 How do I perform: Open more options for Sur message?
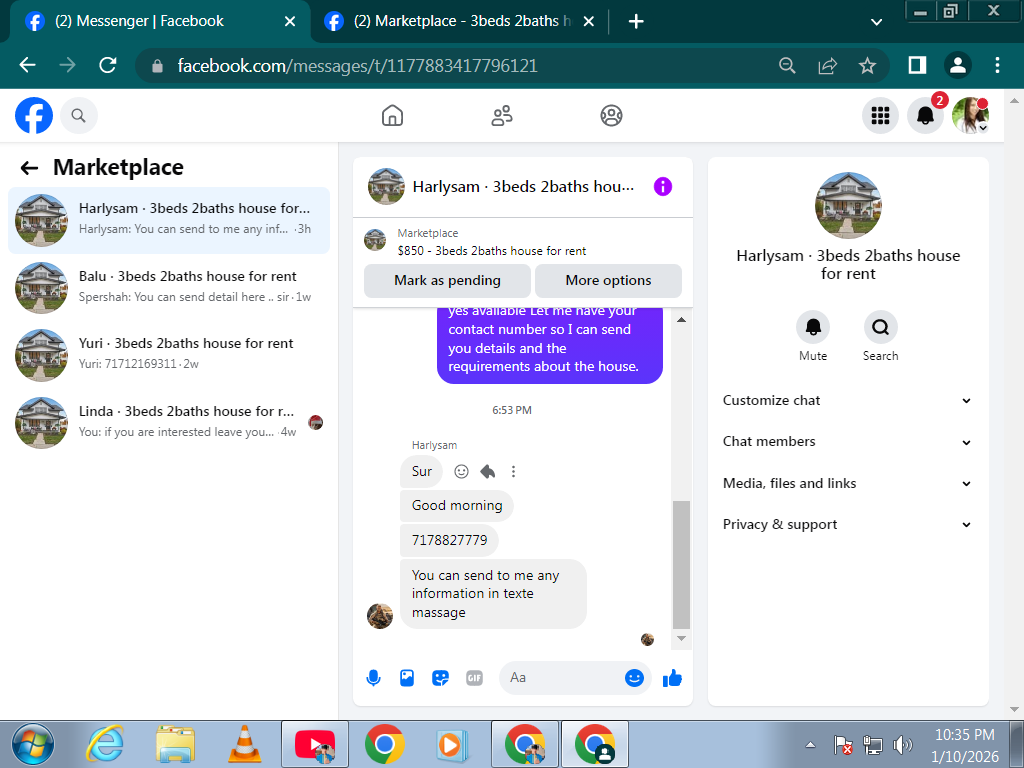(x=513, y=472)
